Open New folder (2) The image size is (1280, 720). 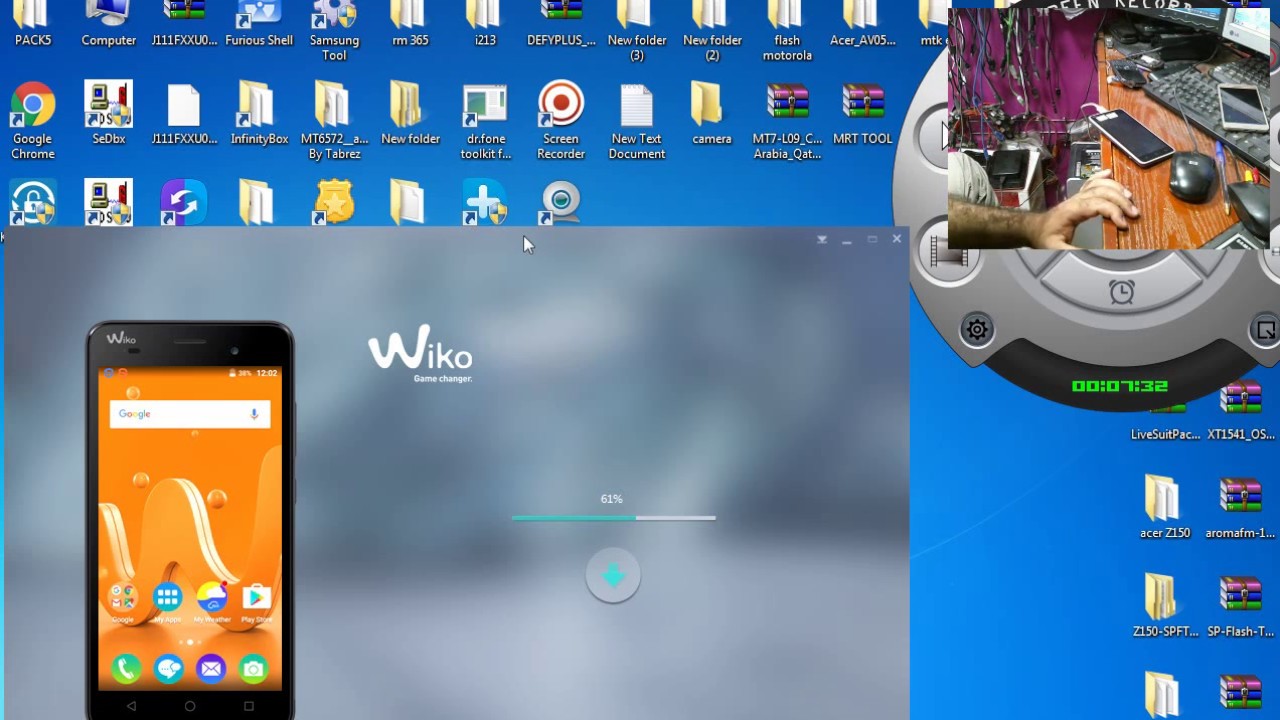click(x=712, y=31)
